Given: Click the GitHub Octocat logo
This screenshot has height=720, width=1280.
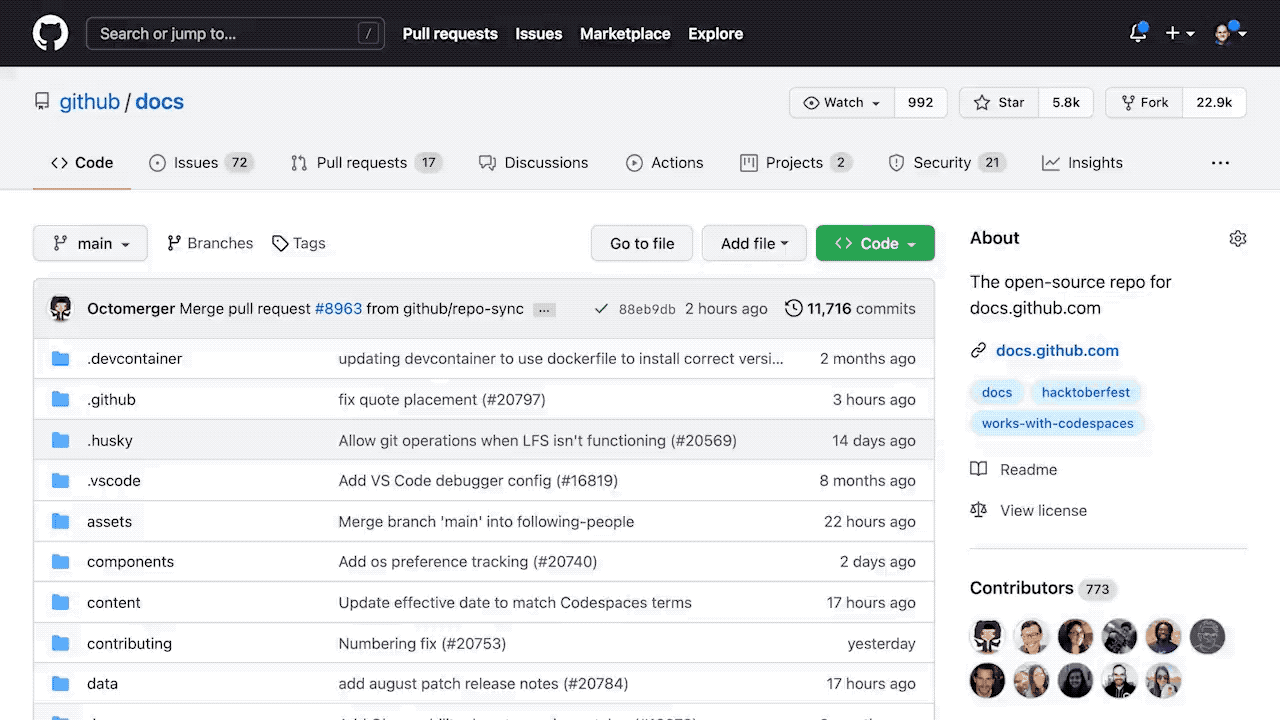Looking at the screenshot, I should (x=50, y=33).
